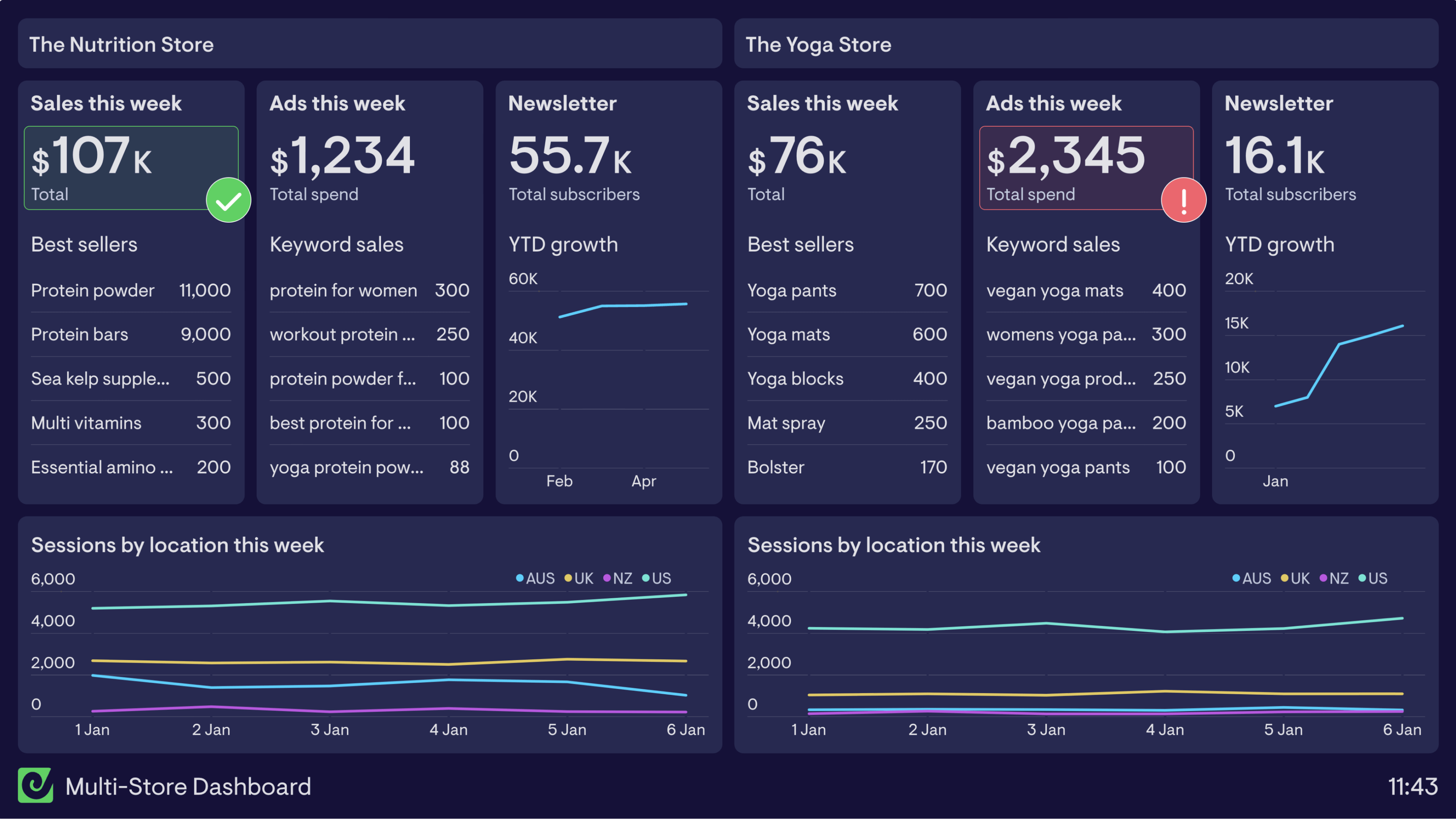The image size is (1456, 819).
Task: Toggle UK legend dot in Nutrition sessions chart
Action: [x=568, y=578]
